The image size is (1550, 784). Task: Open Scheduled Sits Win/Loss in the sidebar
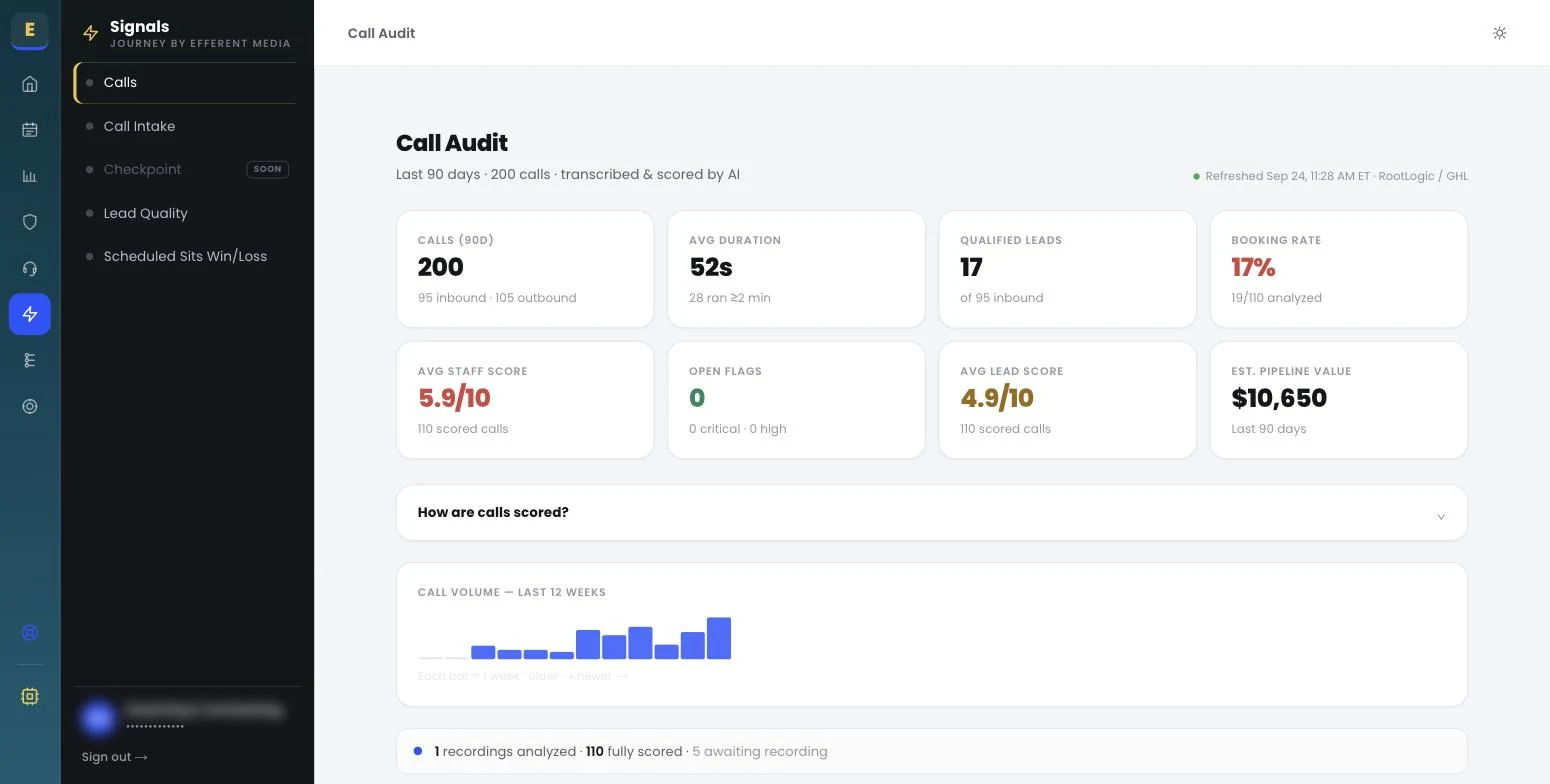[186, 256]
